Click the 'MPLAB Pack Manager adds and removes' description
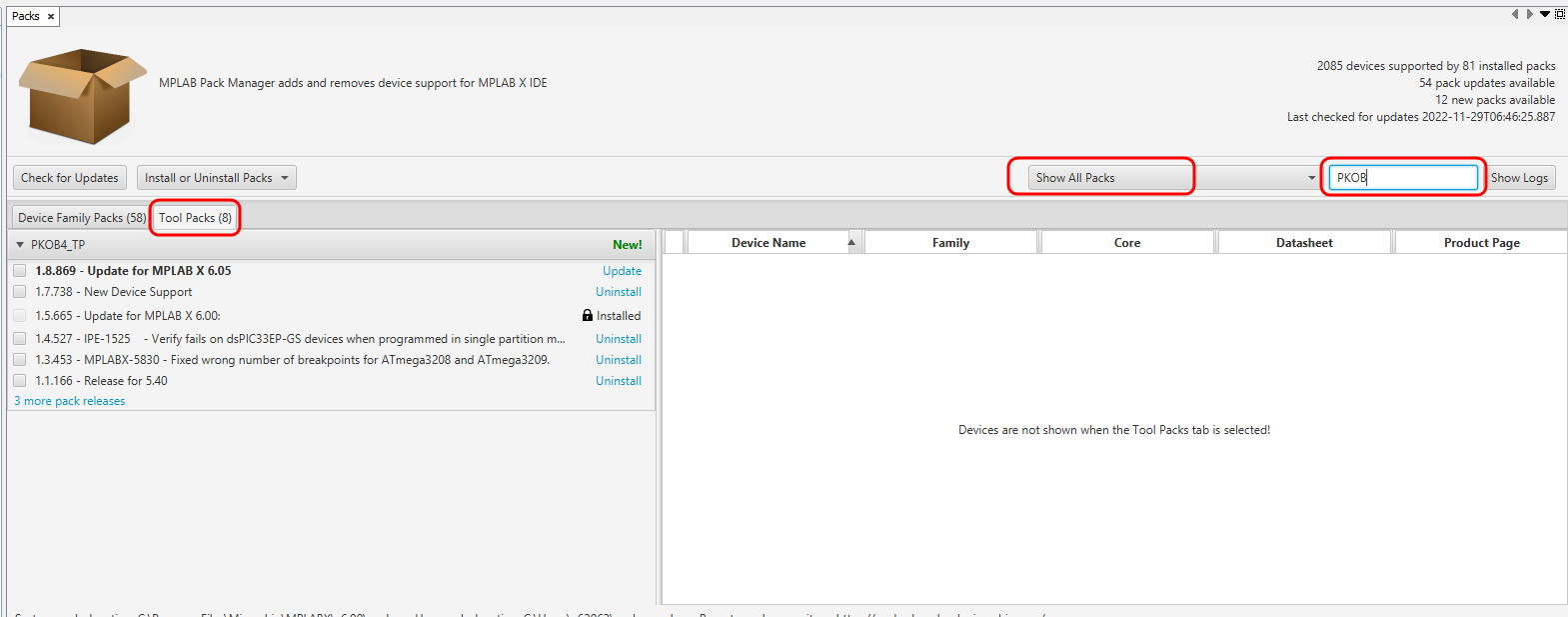The width and height of the screenshot is (1568, 617). click(353, 83)
